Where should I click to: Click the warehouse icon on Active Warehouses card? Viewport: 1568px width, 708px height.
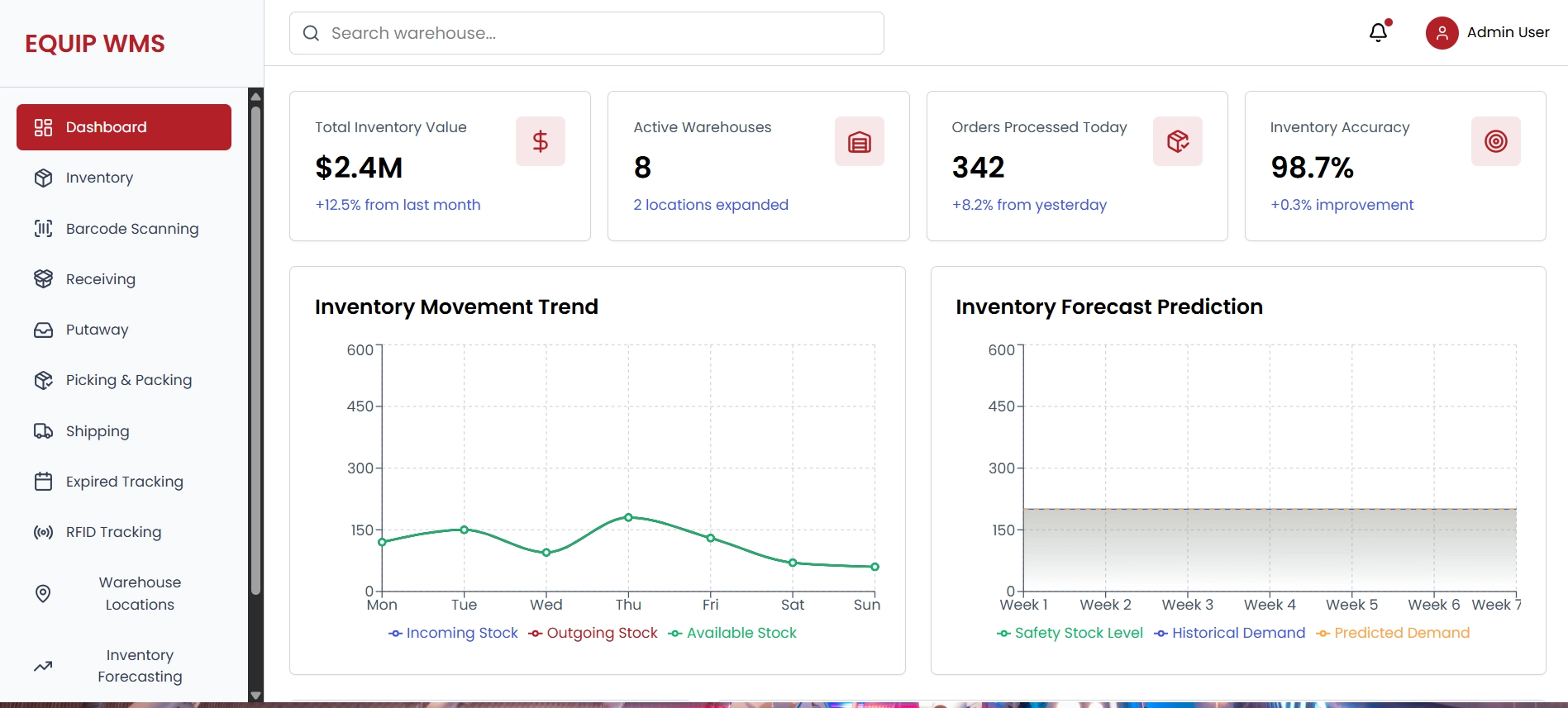point(859,141)
